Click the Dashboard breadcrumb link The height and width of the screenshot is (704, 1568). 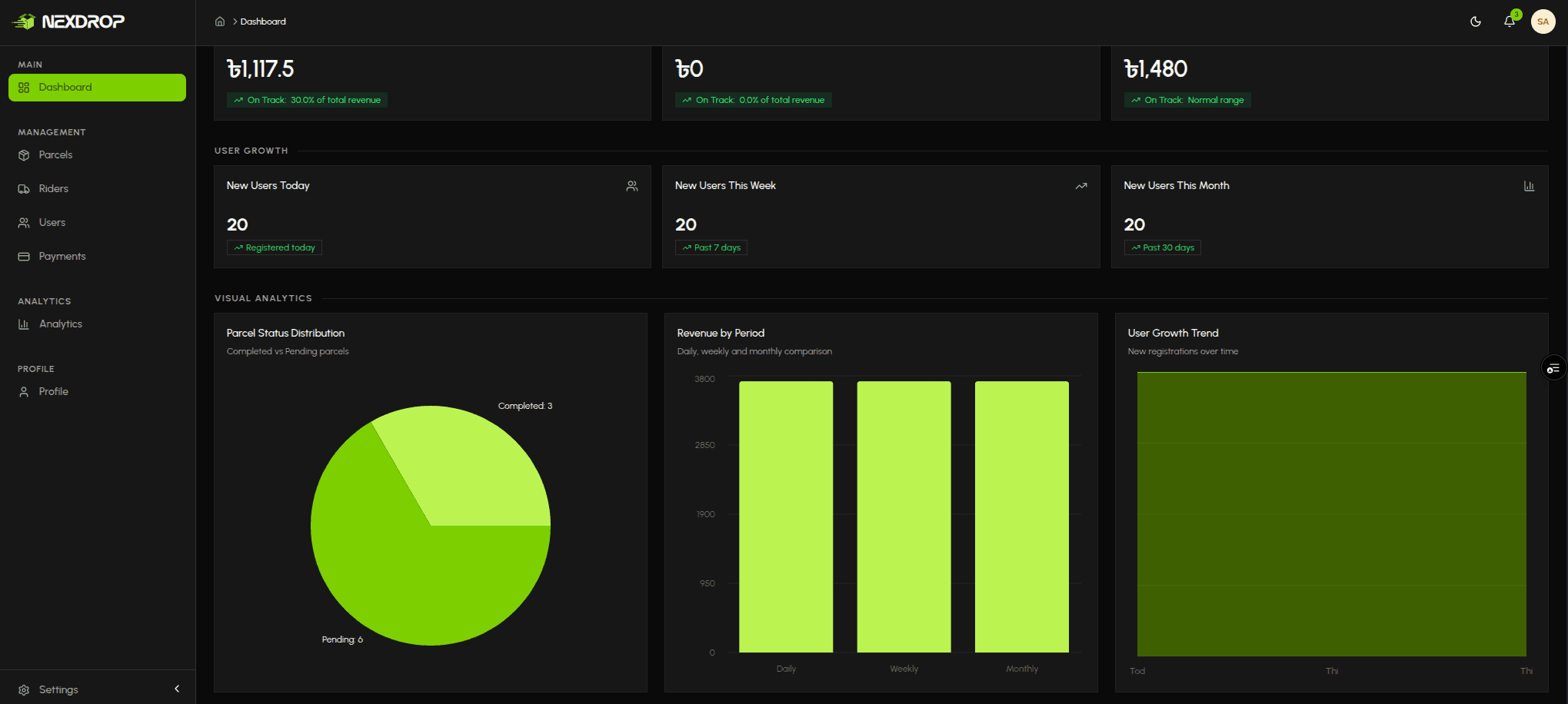click(x=263, y=22)
